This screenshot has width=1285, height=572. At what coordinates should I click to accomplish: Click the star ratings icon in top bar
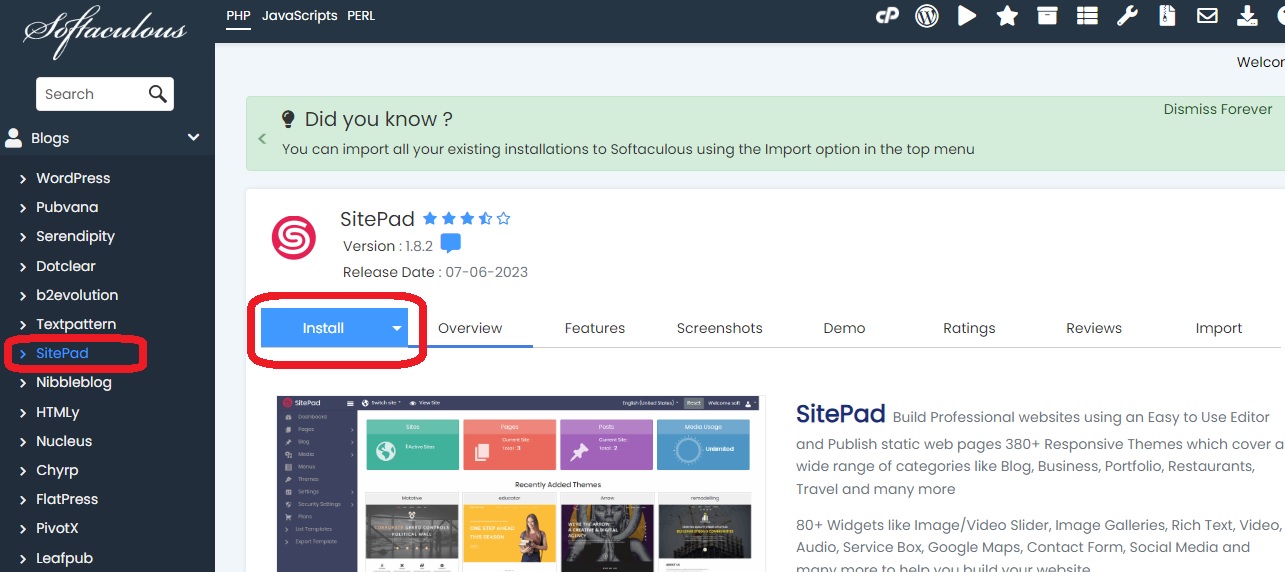pos(1007,16)
